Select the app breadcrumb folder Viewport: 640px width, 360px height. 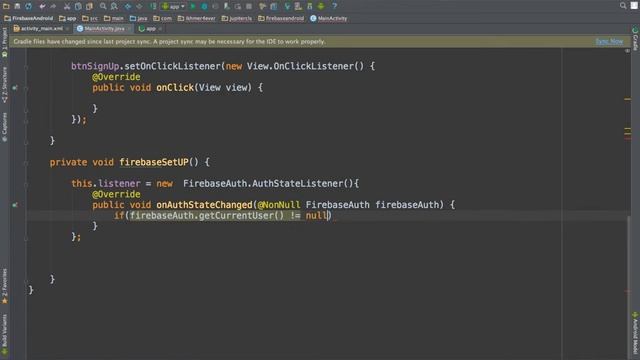[x=68, y=18]
